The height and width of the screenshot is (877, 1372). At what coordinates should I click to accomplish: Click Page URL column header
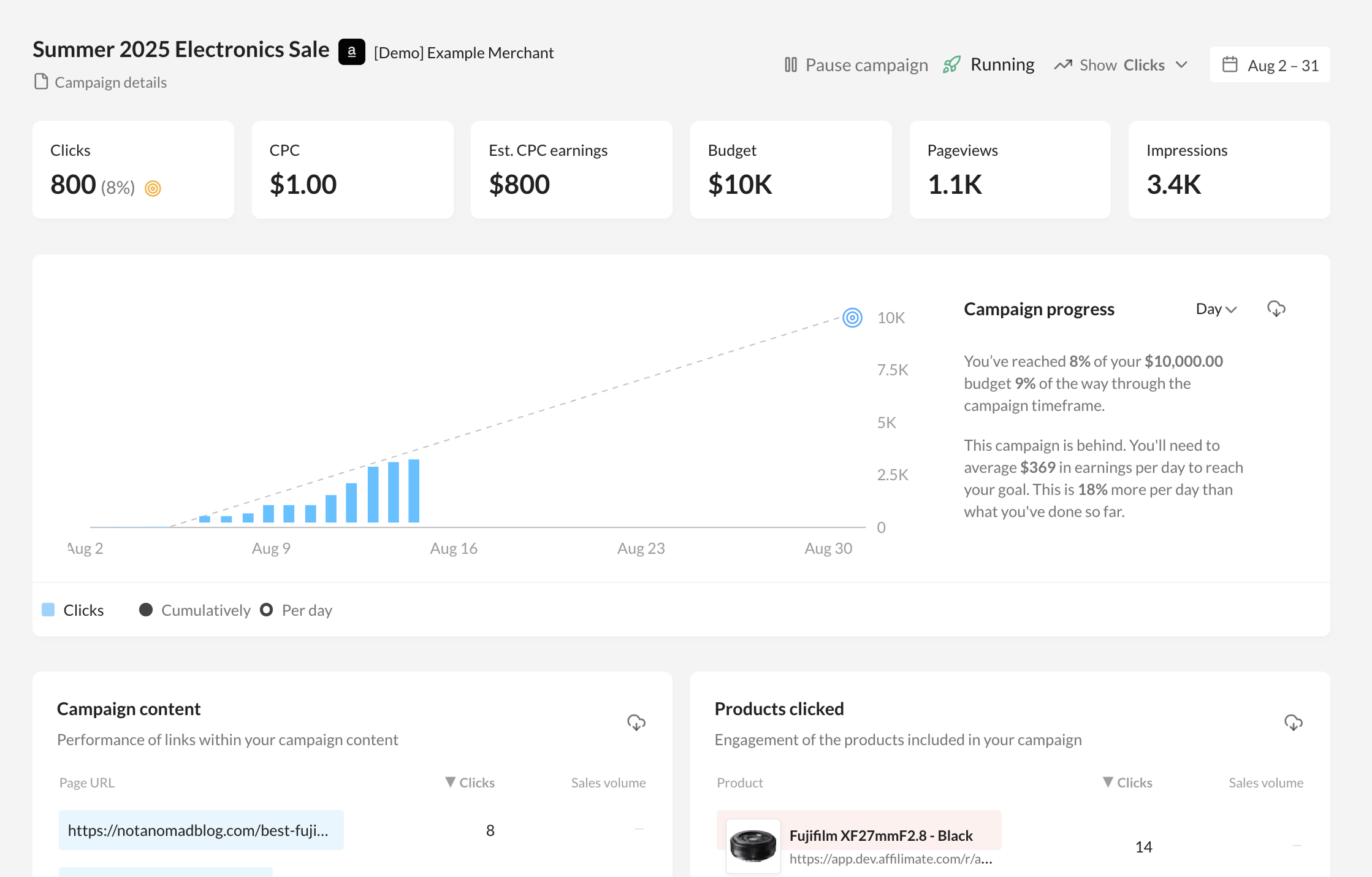[87, 783]
